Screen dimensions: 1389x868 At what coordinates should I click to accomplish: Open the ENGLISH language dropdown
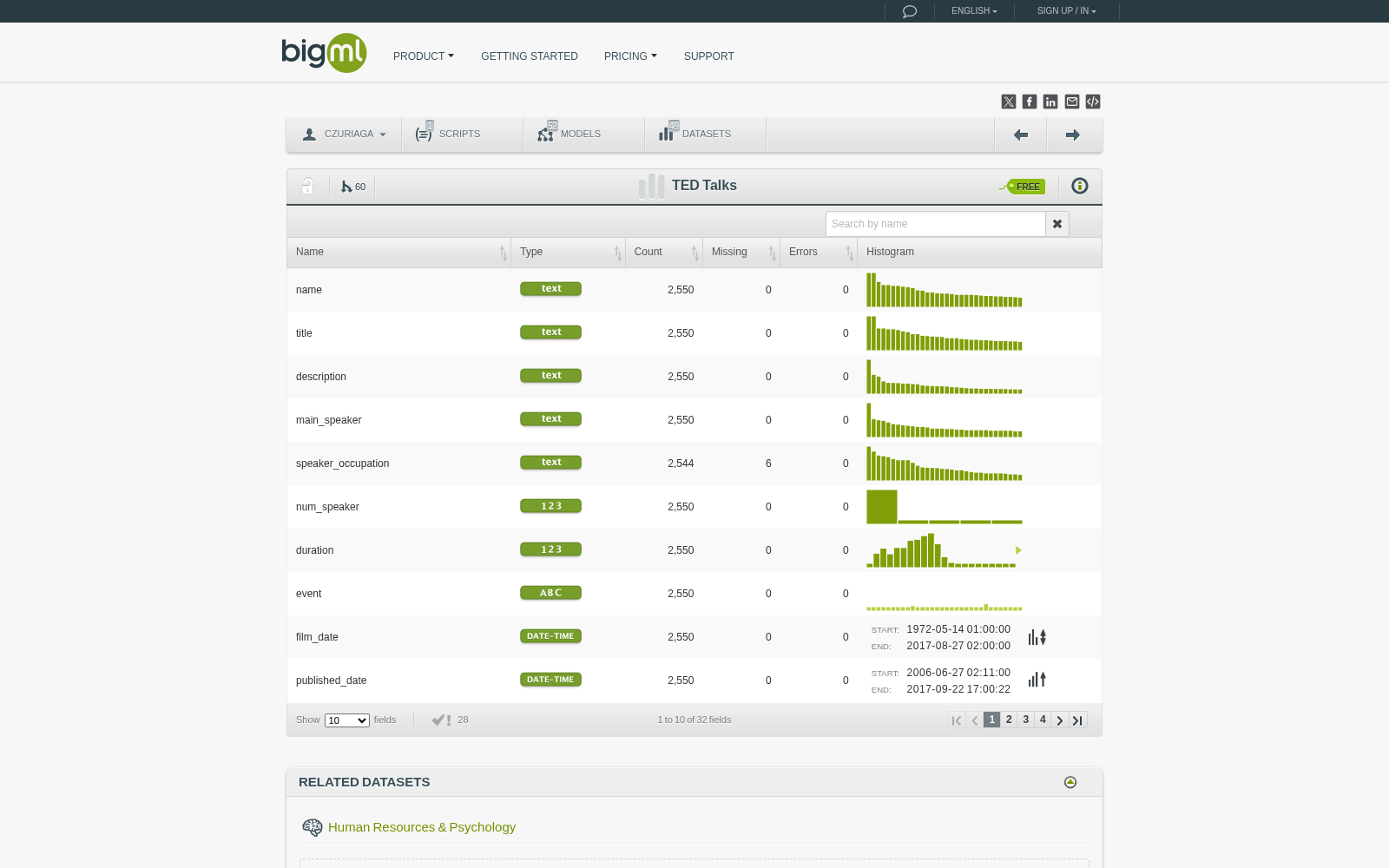[x=974, y=11]
